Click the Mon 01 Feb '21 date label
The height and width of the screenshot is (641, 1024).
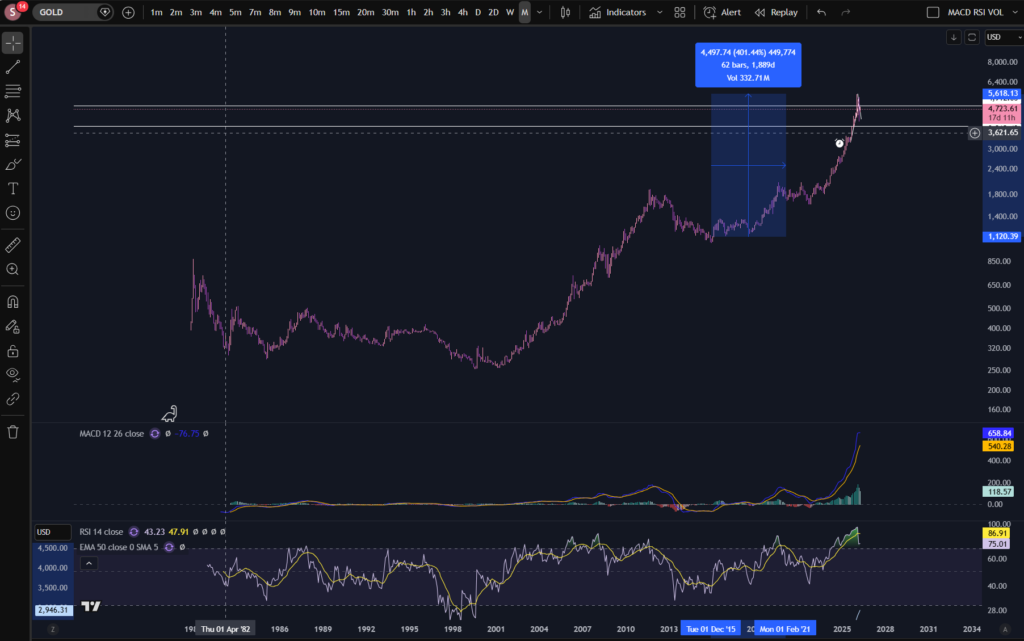[784, 629]
